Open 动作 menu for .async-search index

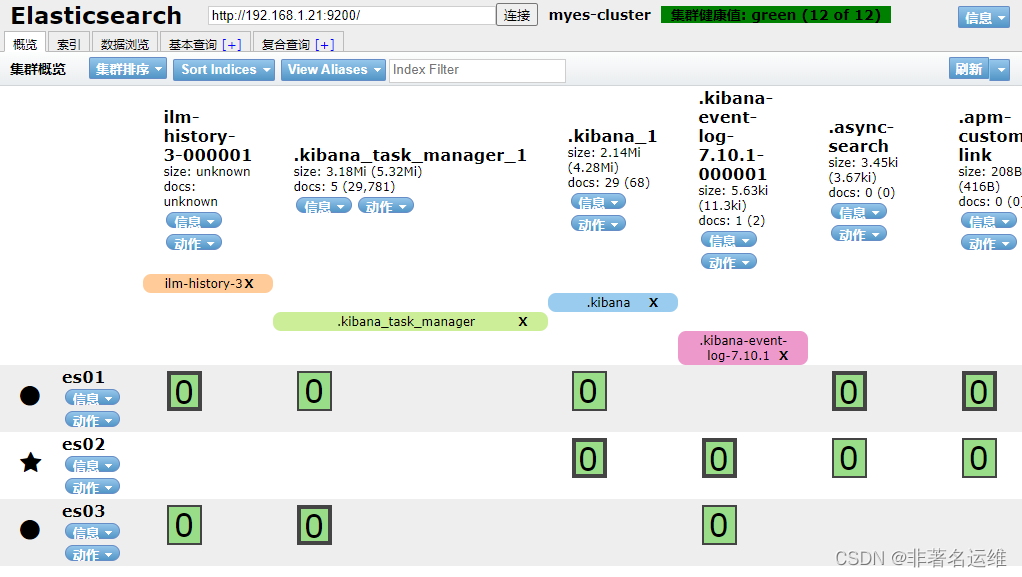(x=858, y=234)
